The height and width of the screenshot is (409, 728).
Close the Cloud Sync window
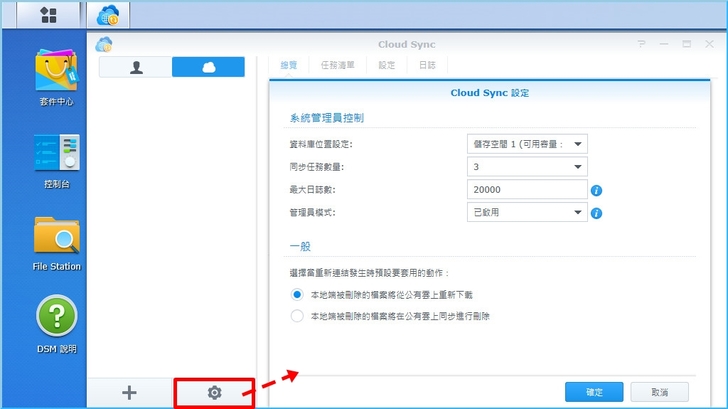pos(709,44)
